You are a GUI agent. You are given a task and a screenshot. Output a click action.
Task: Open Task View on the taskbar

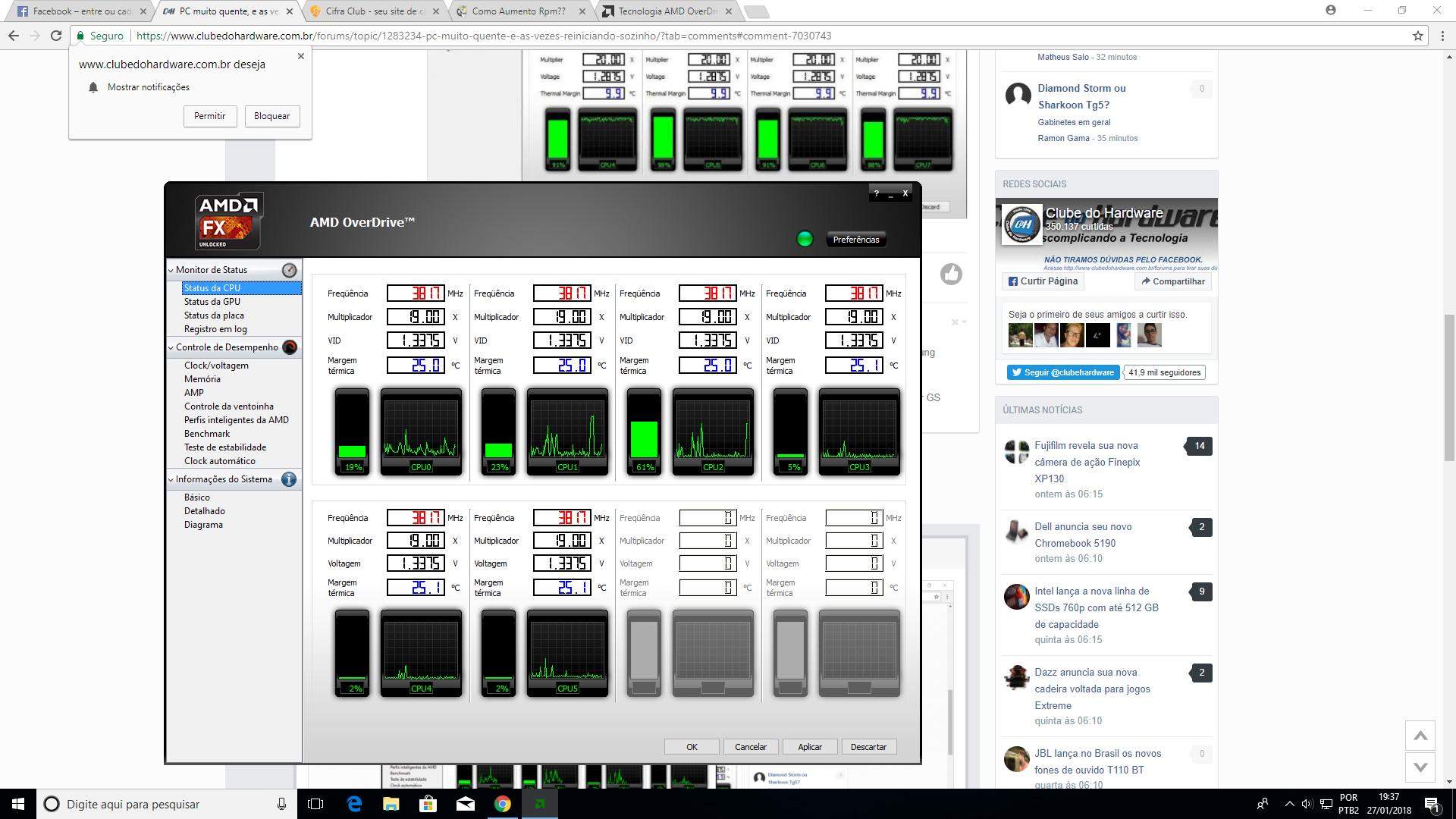click(315, 804)
